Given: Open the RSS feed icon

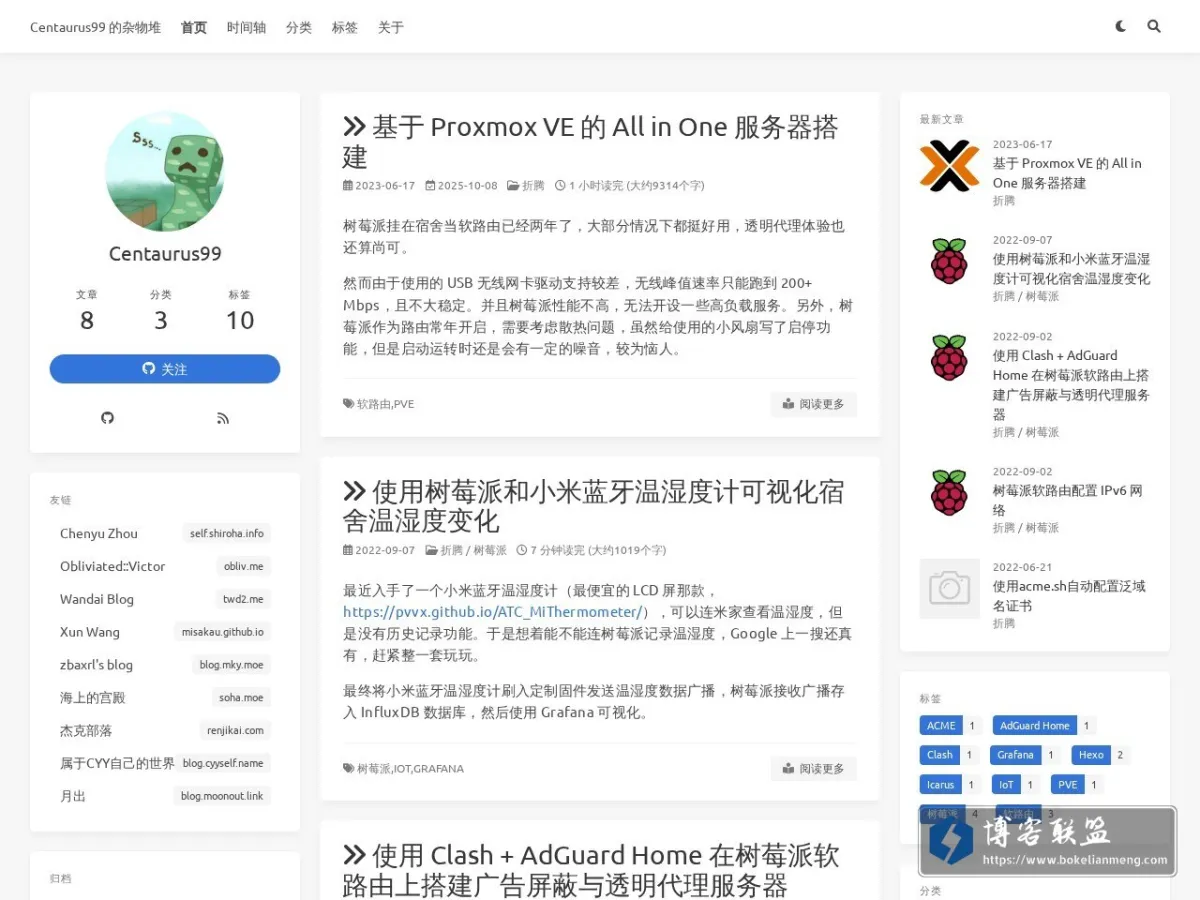Looking at the screenshot, I should click(x=223, y=418).
